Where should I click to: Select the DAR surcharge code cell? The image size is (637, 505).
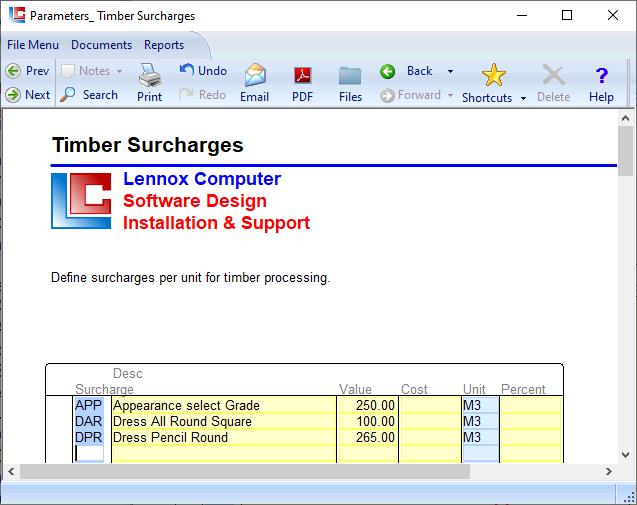[x=89, y=421]
